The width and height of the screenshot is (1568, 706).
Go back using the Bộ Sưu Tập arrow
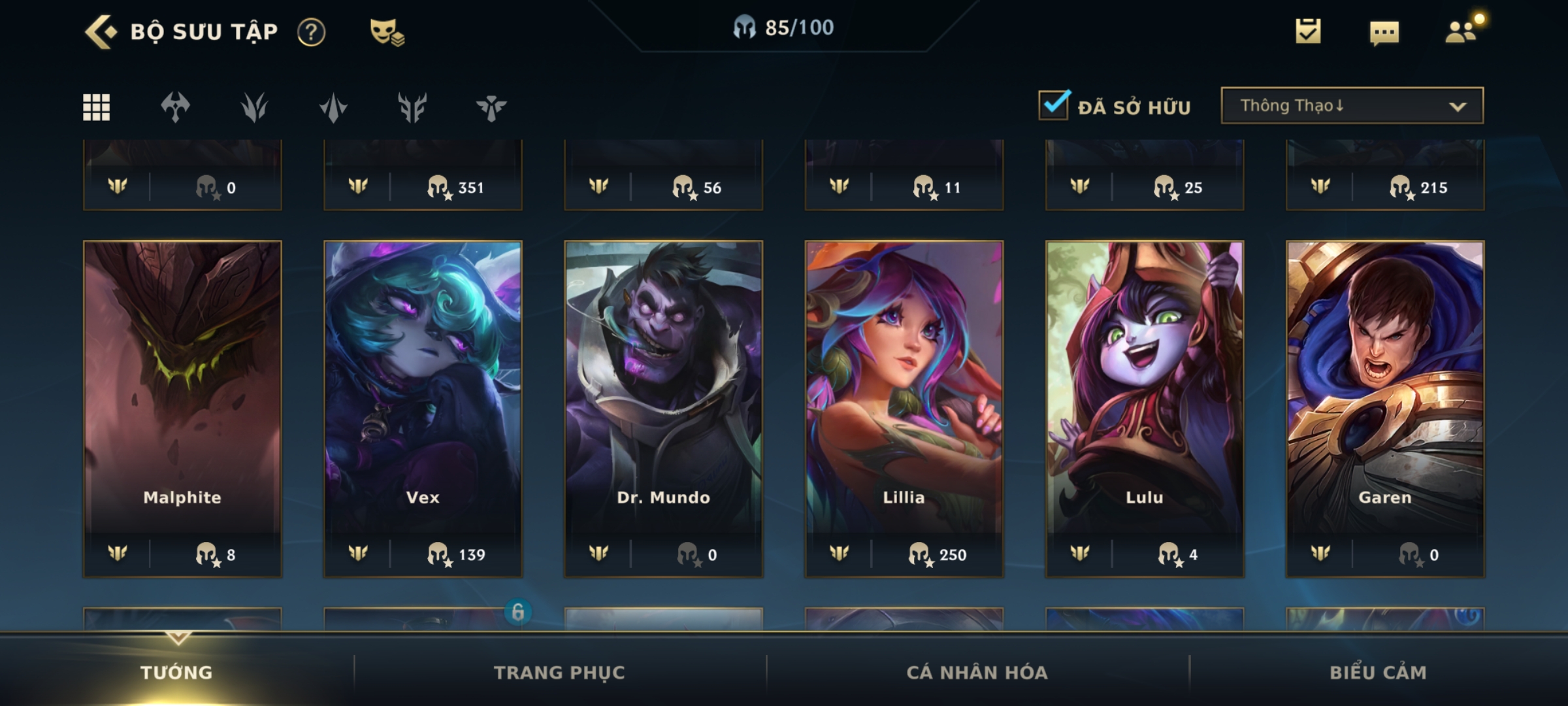click(101, 32)
